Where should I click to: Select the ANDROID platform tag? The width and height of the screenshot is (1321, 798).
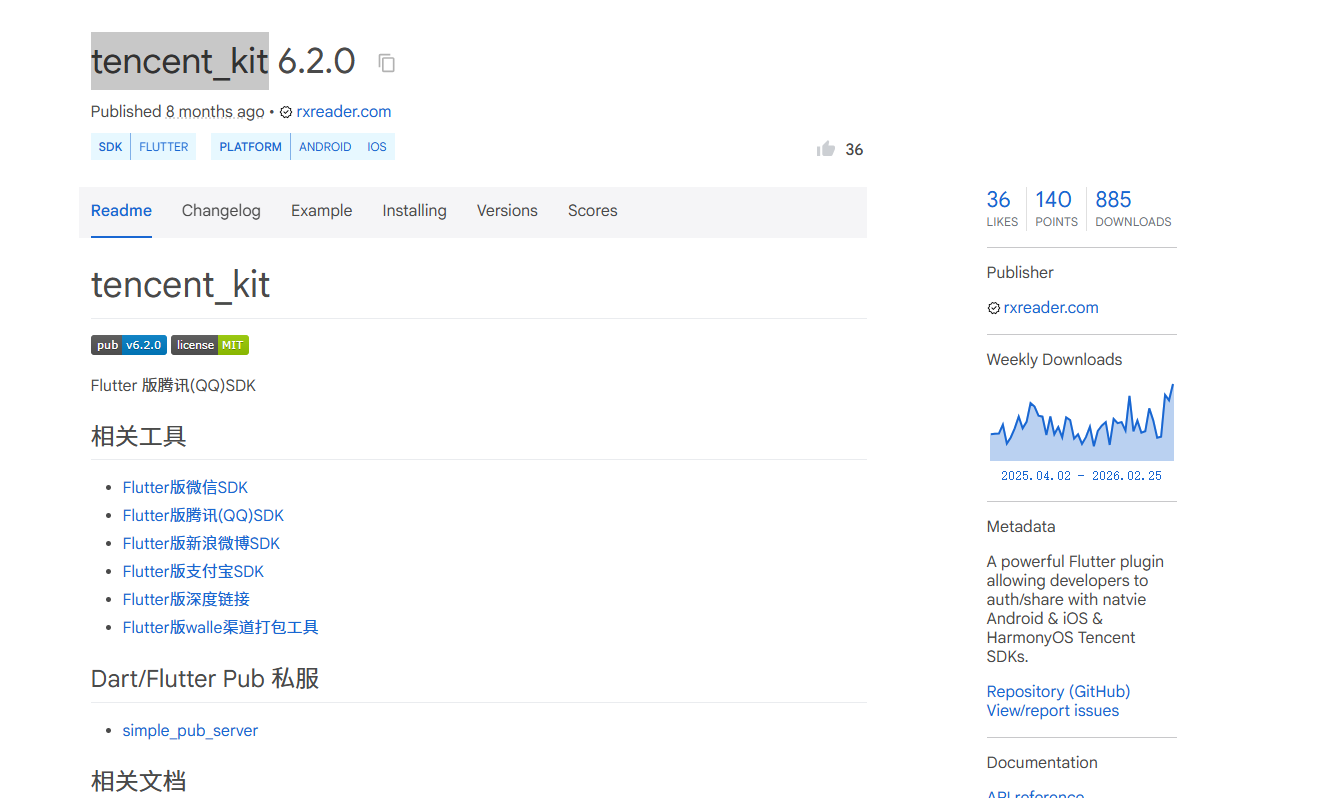tap(325, 147)
